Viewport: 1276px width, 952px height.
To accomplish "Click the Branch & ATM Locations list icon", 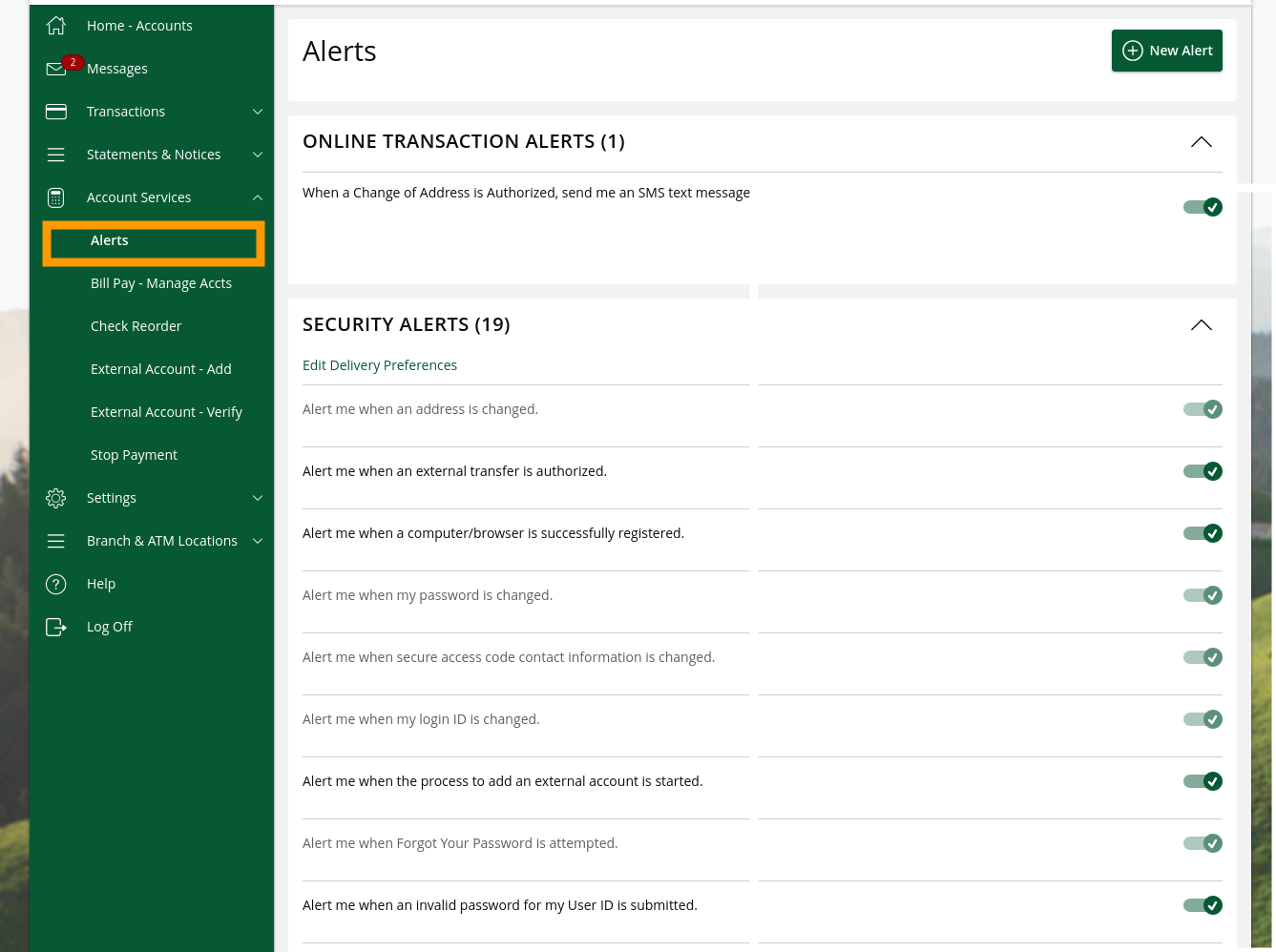I will click(56, 541).
